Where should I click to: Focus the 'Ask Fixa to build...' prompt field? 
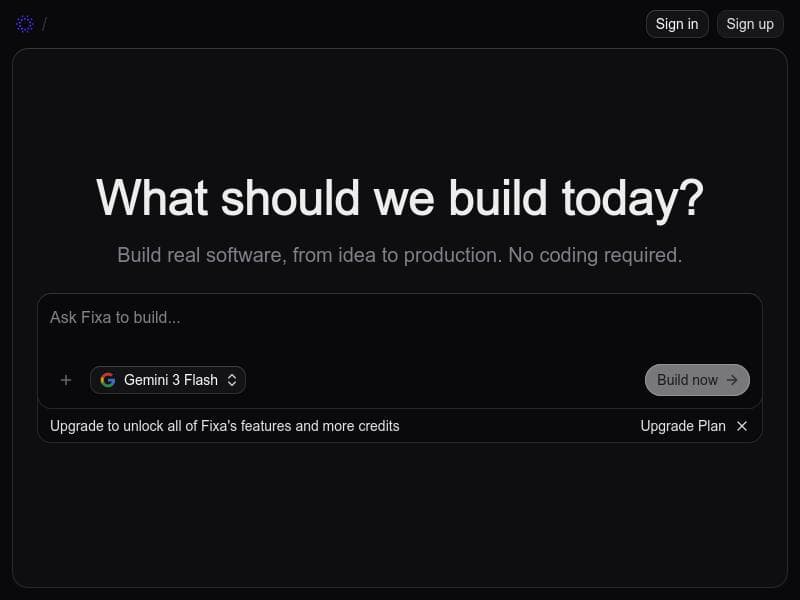(x=400, y=318)
